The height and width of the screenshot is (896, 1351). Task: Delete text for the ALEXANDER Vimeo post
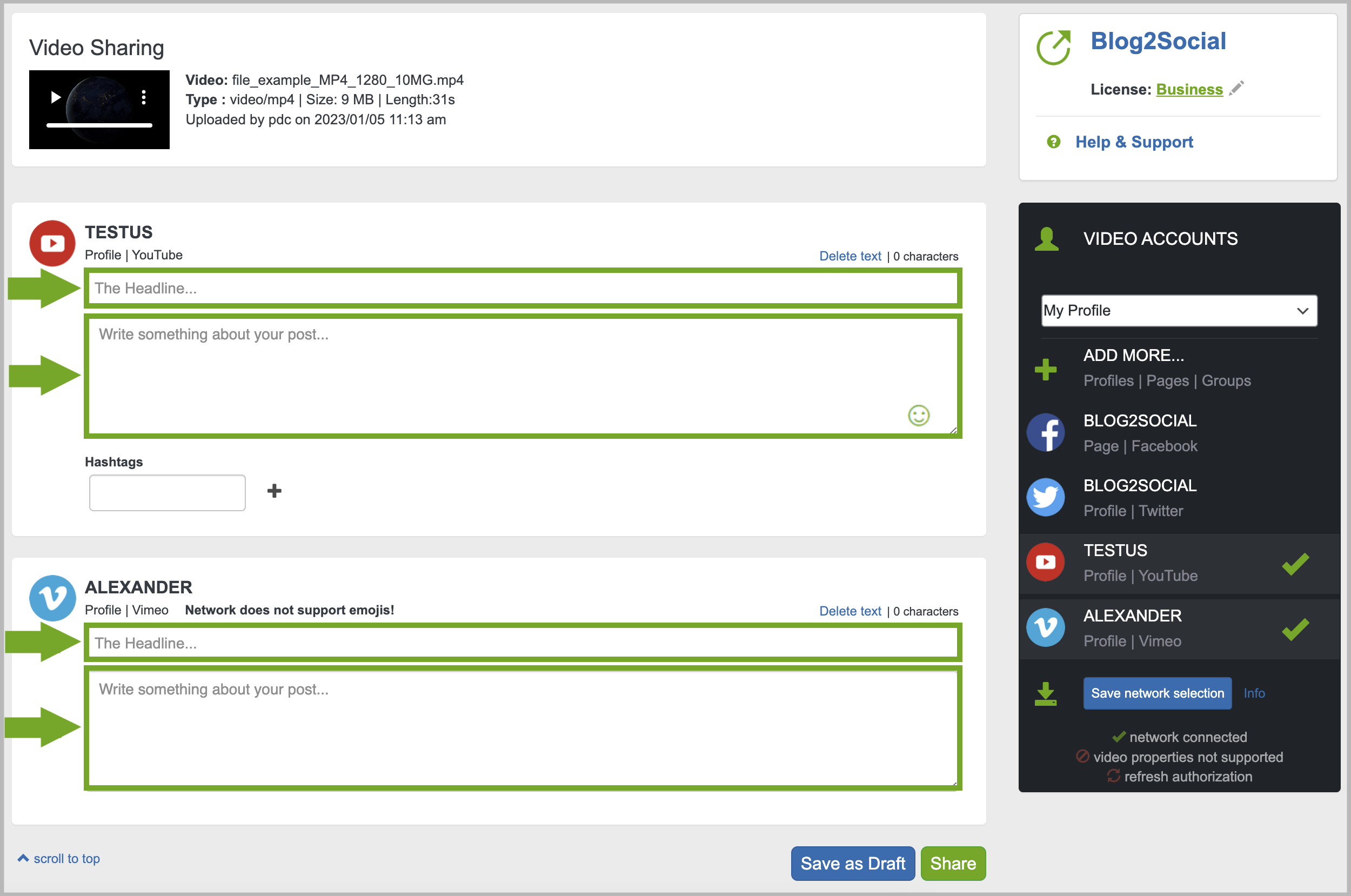click(850, 611)
